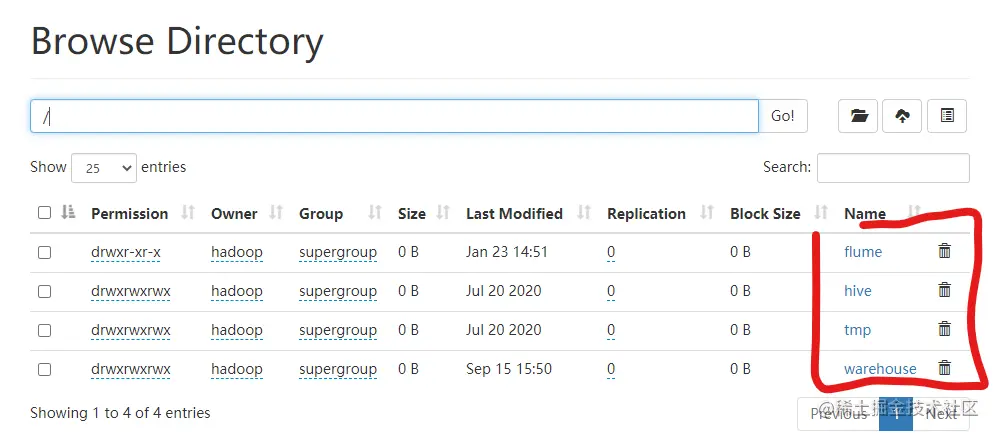Open the show 25 entries dropdown

pos(104,168)
